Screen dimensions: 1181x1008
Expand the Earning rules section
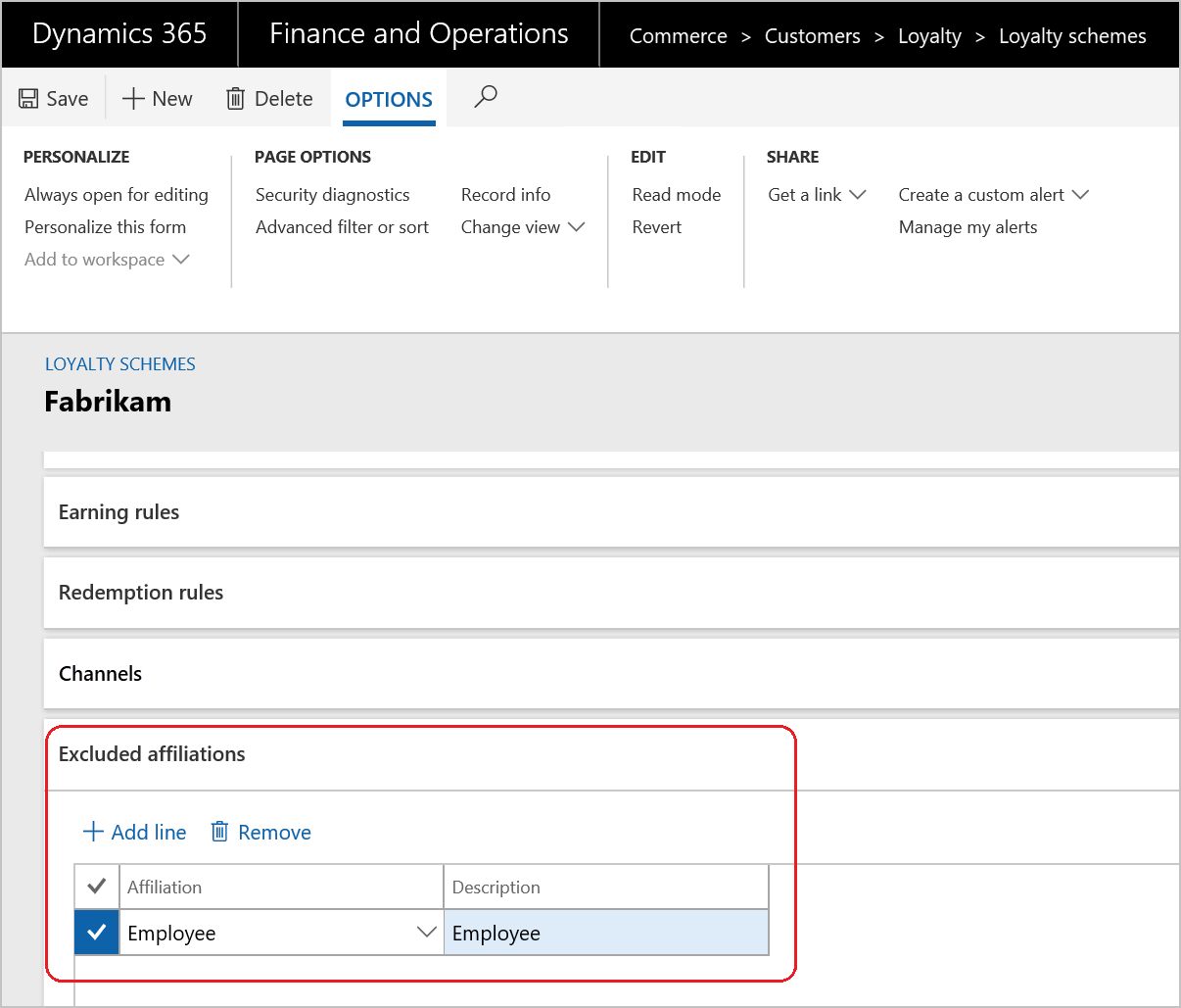(118, 511)
